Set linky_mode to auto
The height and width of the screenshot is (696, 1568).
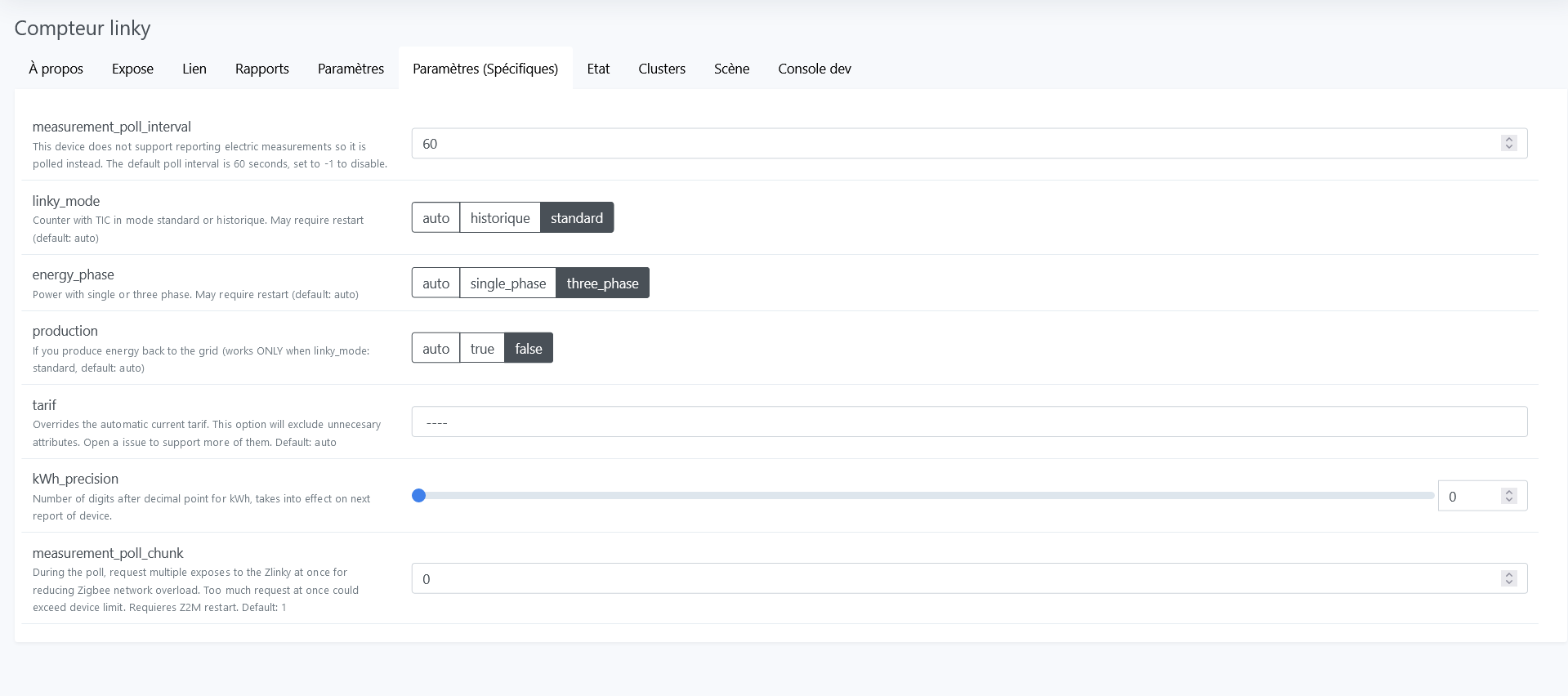[436, 218]
